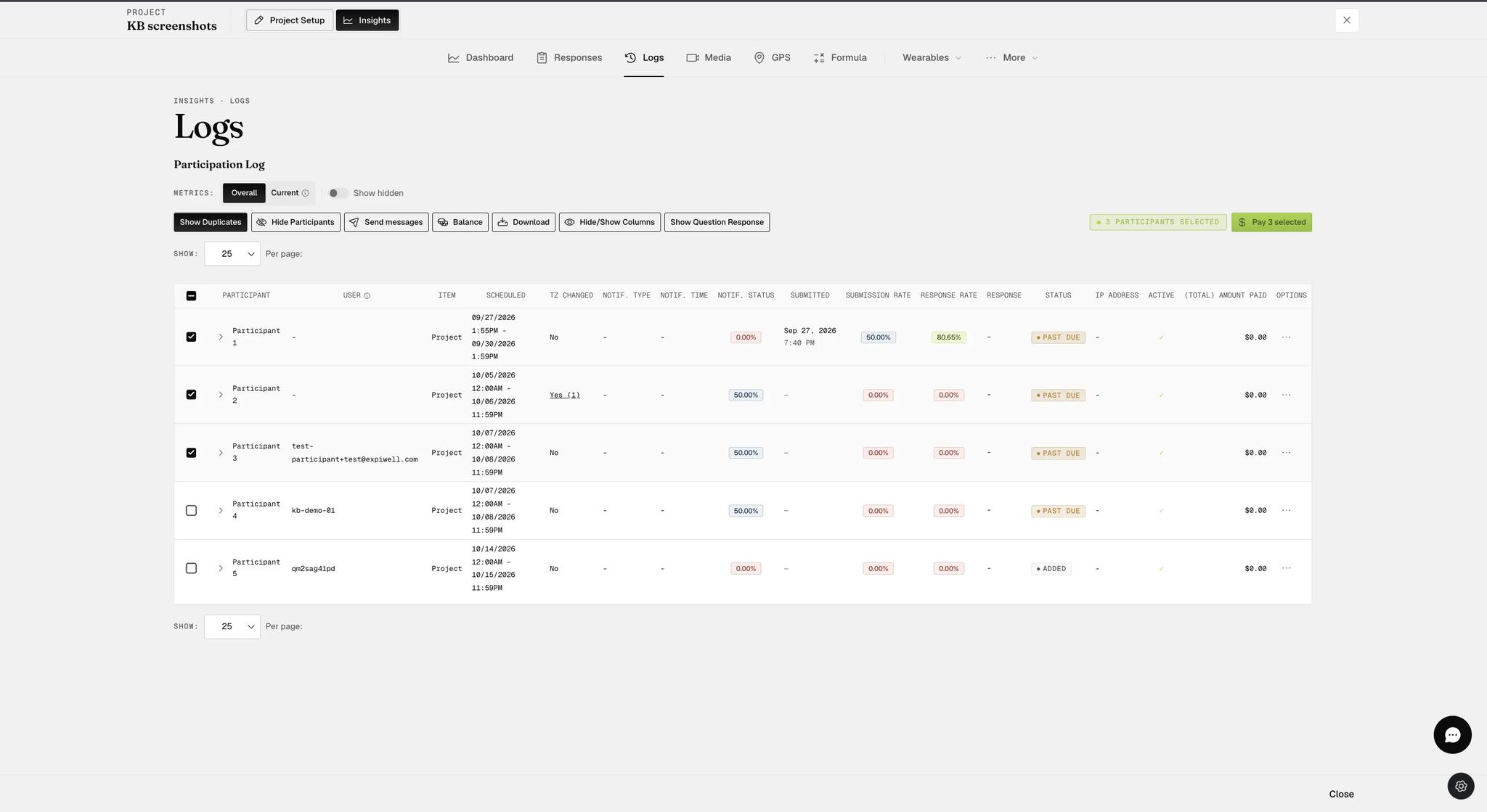Open options ellipsis for Participant 4

click(1286, 510)
